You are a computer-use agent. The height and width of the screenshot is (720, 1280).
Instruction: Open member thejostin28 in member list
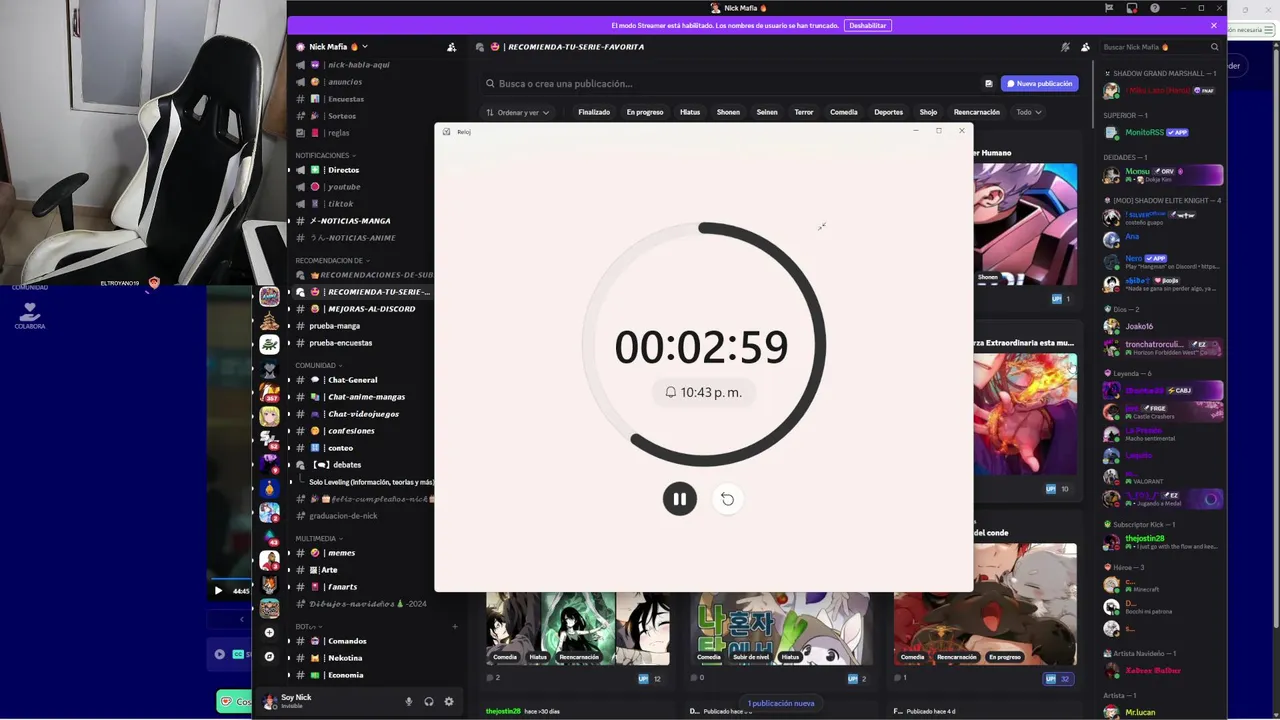[1162, 542]
